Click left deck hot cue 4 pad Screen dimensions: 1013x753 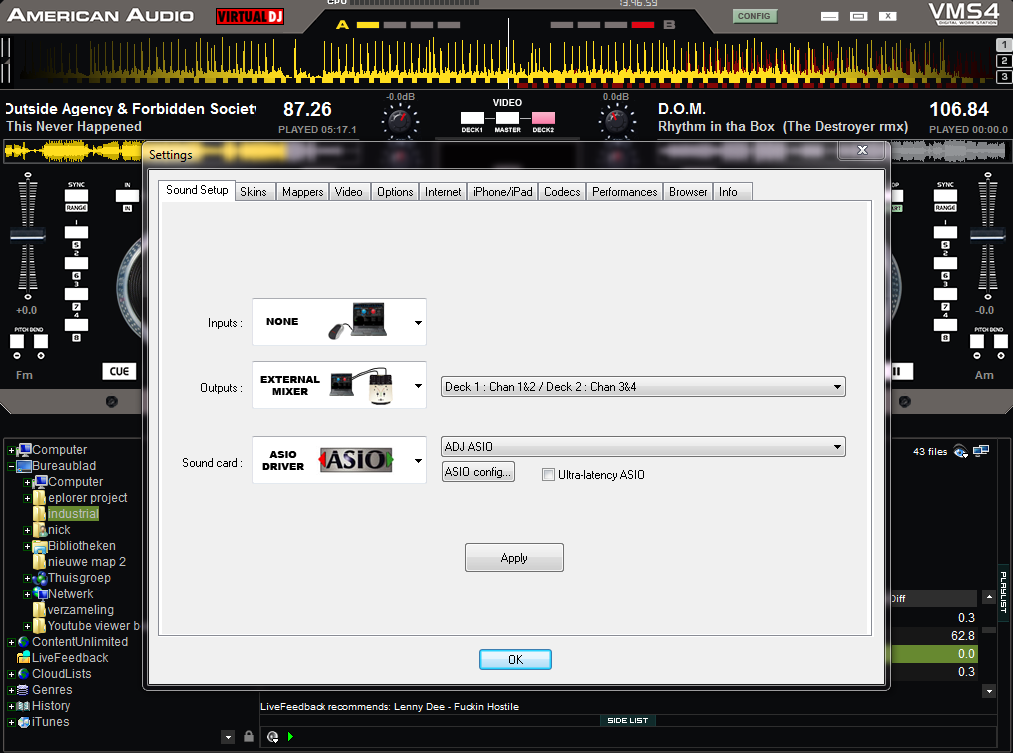tap(76, 325)
